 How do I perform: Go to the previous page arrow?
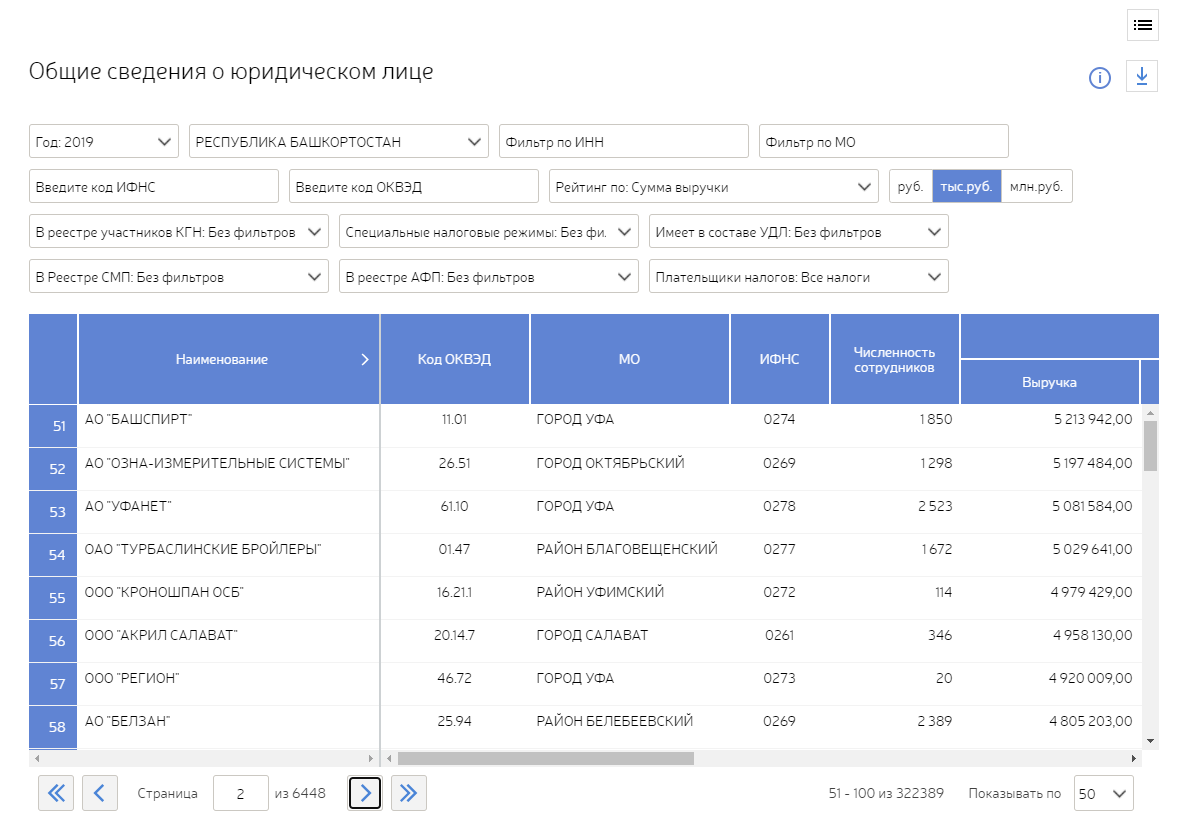[x=99, y=794]
